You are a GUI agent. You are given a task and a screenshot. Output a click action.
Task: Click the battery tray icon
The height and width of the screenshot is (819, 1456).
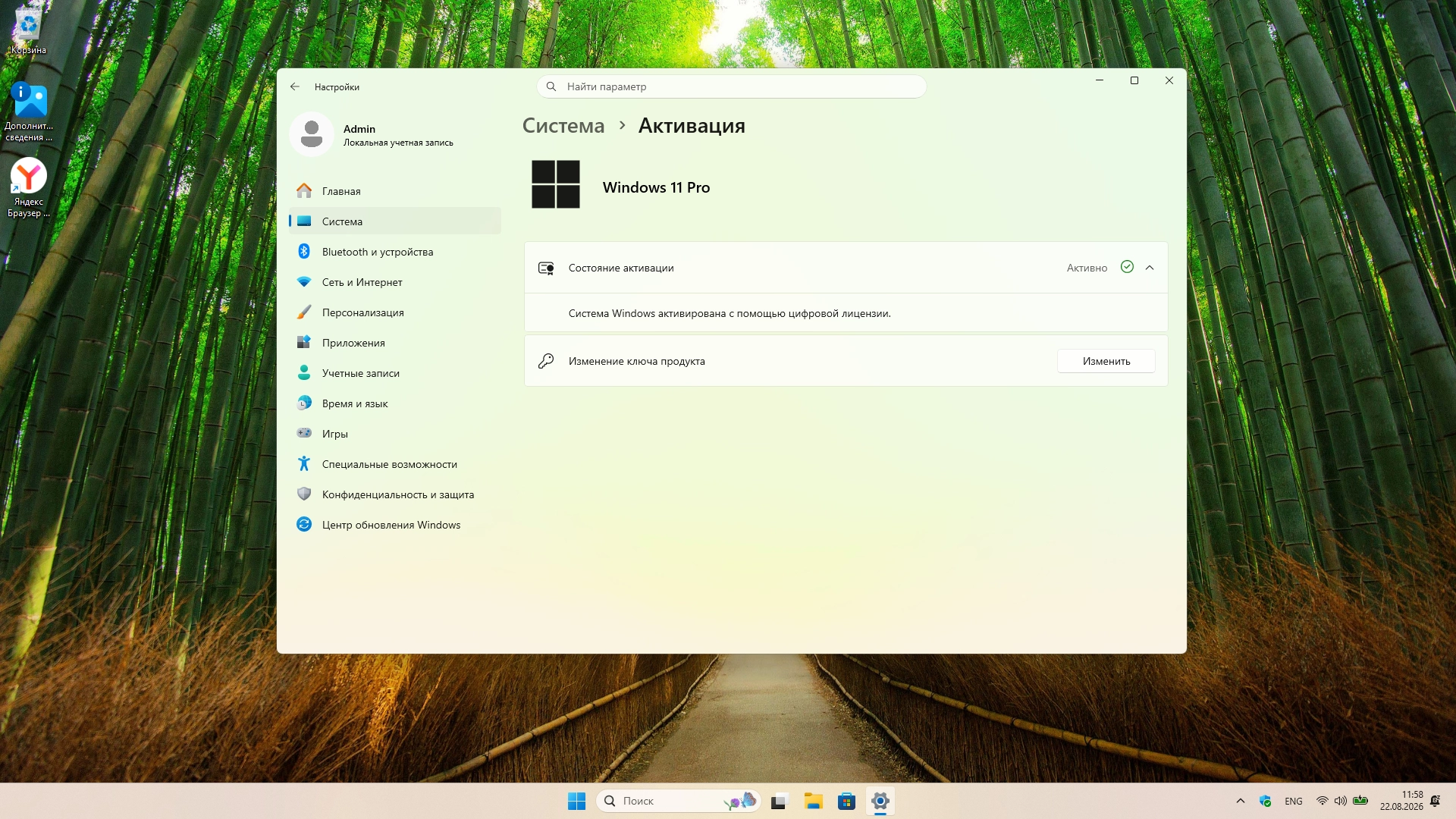coord(1360,801)
